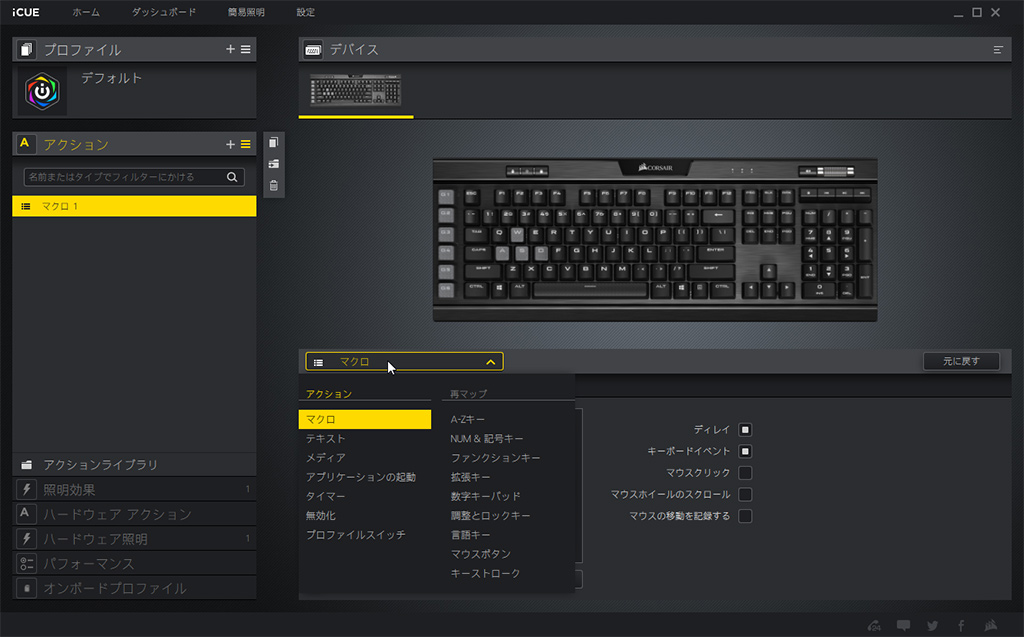Screen dimensions: 1024x637
Task: Choose ファンクションキー remap option
Action: coord(495,458)
